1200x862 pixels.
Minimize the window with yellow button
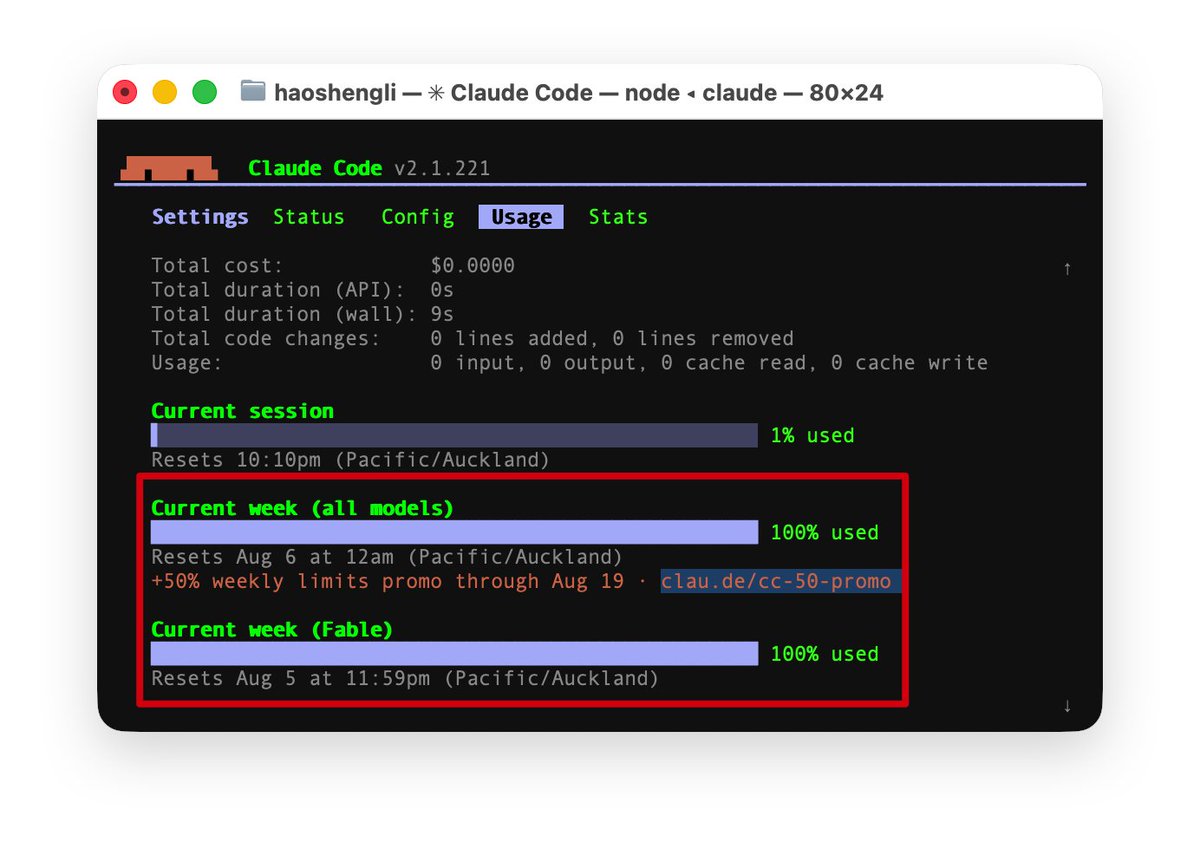coord(165,92)
